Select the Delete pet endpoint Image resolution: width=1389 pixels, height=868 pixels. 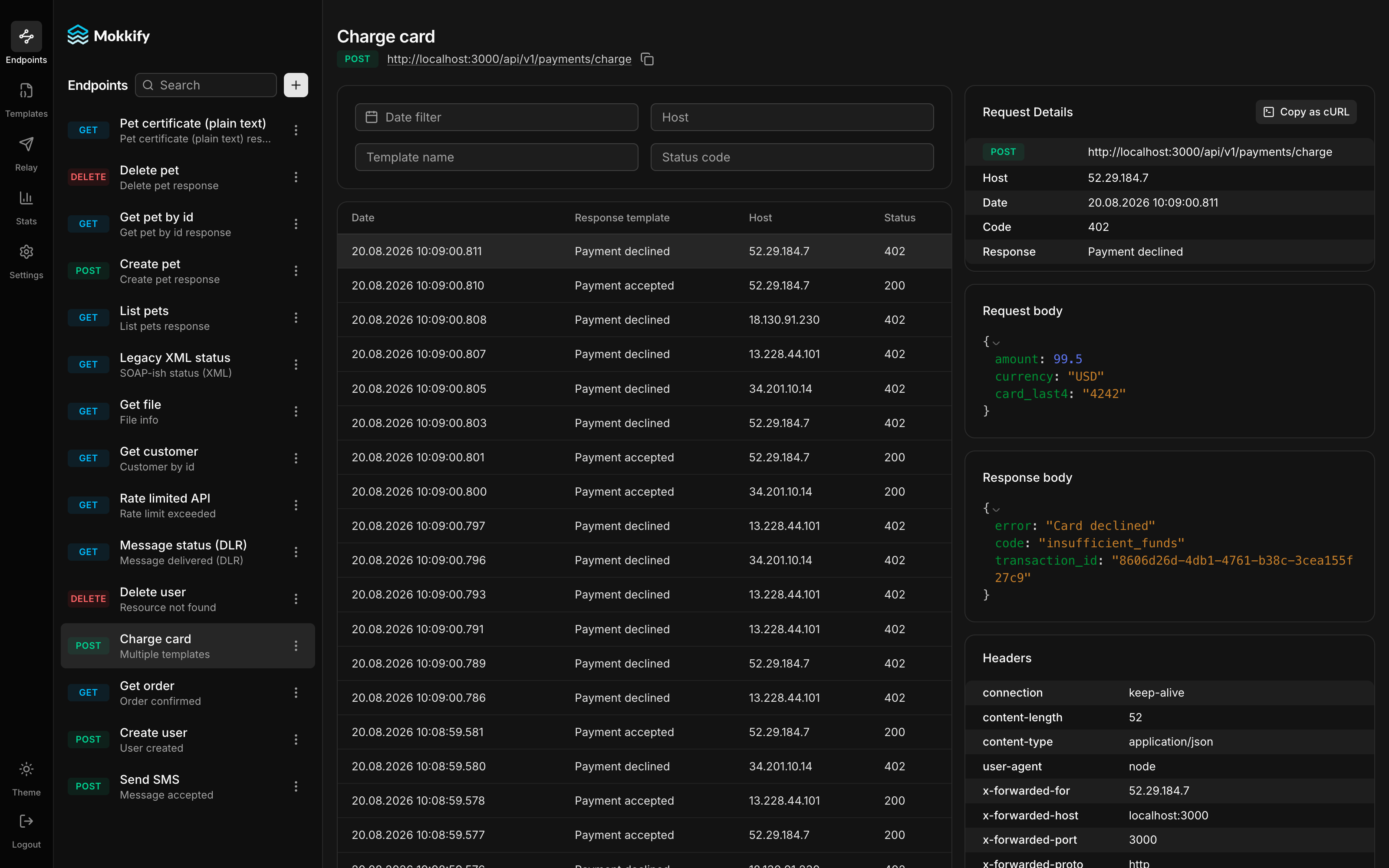pyautogui.click(x=188, y=177)
